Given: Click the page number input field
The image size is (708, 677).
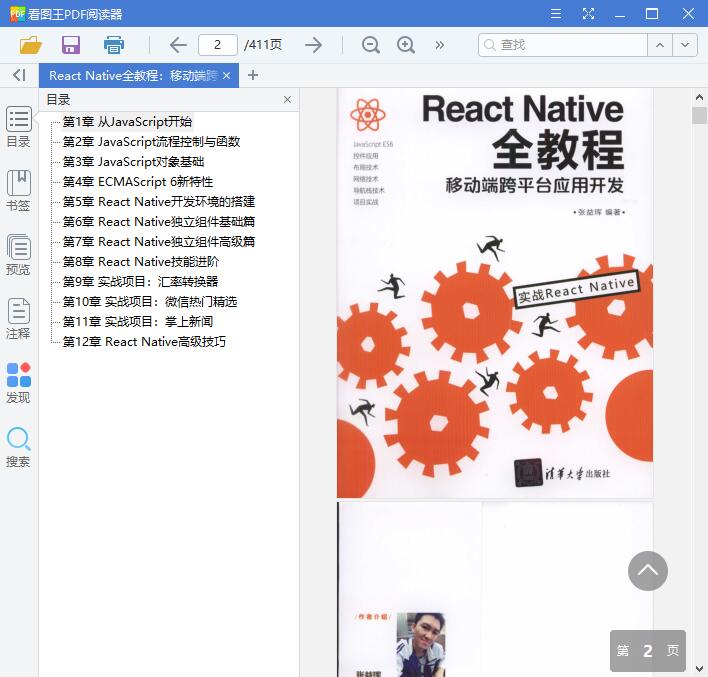Looking at the screenshot, I should point(218,45).
